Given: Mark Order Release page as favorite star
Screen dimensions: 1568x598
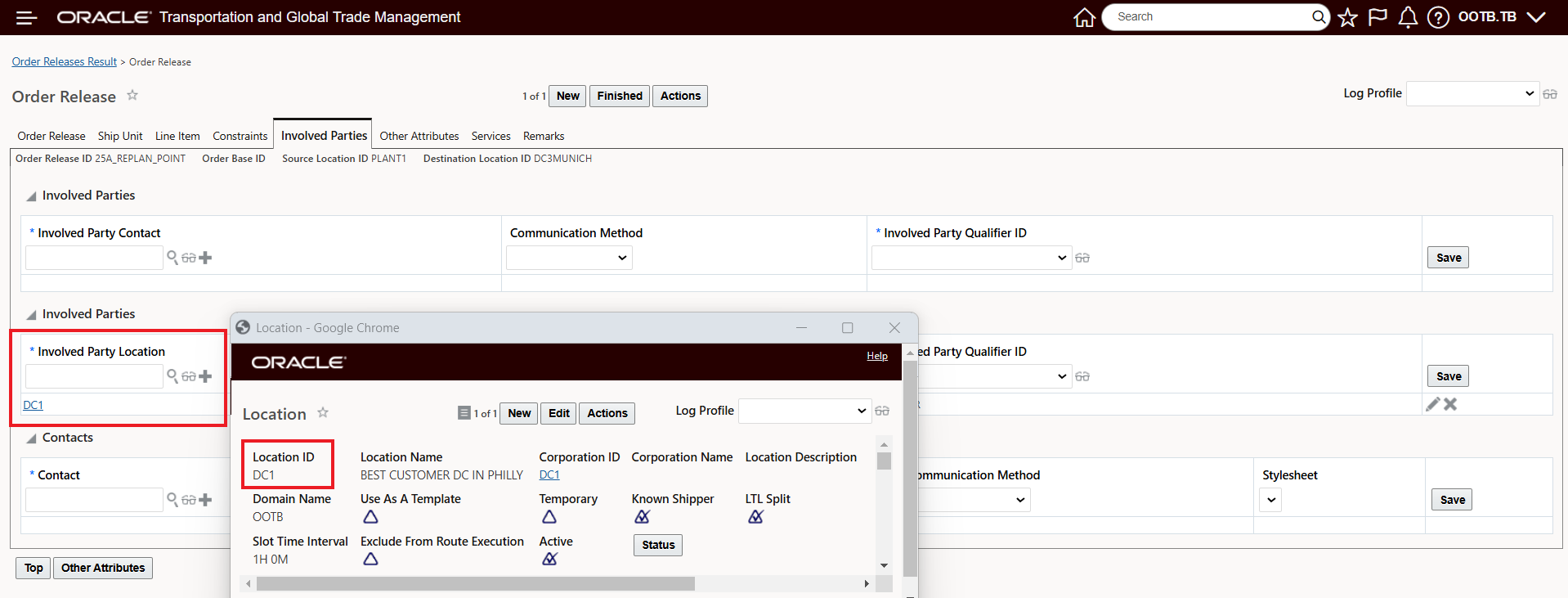Looking at the screenshot, I should [132, 96].
